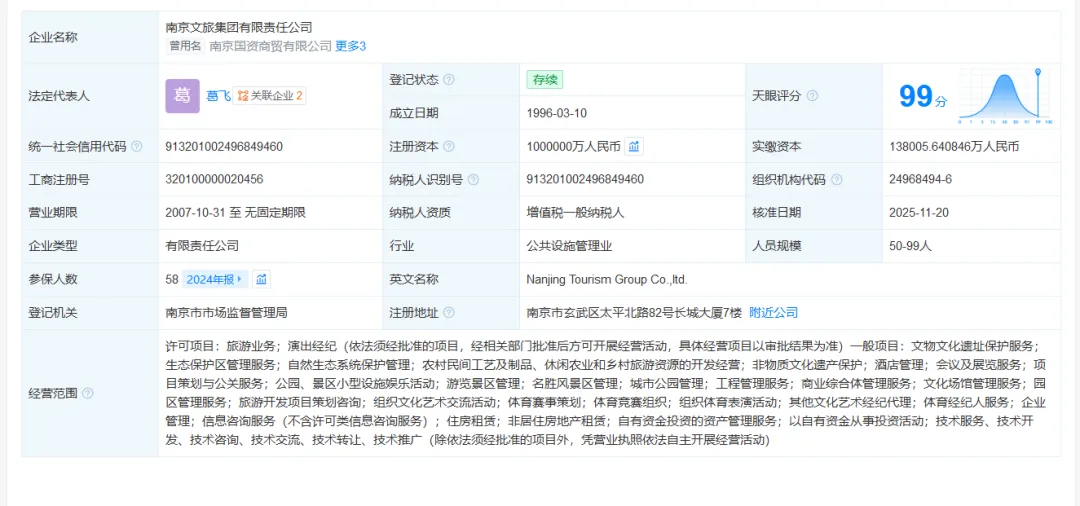Click help icon next to 天眼评分
Image resolution: width=1080 pixels, height=506 pixels.
(x=812, y=96)
